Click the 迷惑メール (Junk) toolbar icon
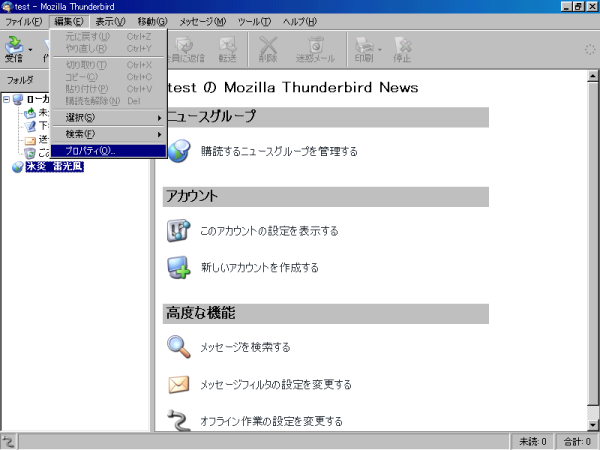Viewport: 600px width, 450px height. [316, 49]
